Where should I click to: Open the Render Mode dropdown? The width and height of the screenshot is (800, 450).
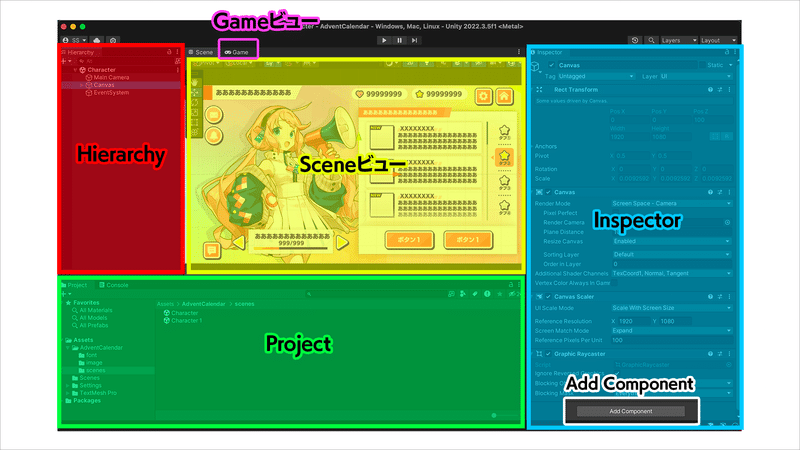[x=671, y=204]
